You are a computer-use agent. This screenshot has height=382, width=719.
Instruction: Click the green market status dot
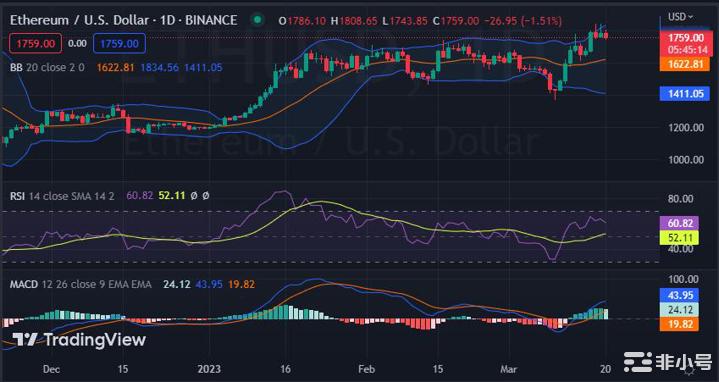point(258,20)
